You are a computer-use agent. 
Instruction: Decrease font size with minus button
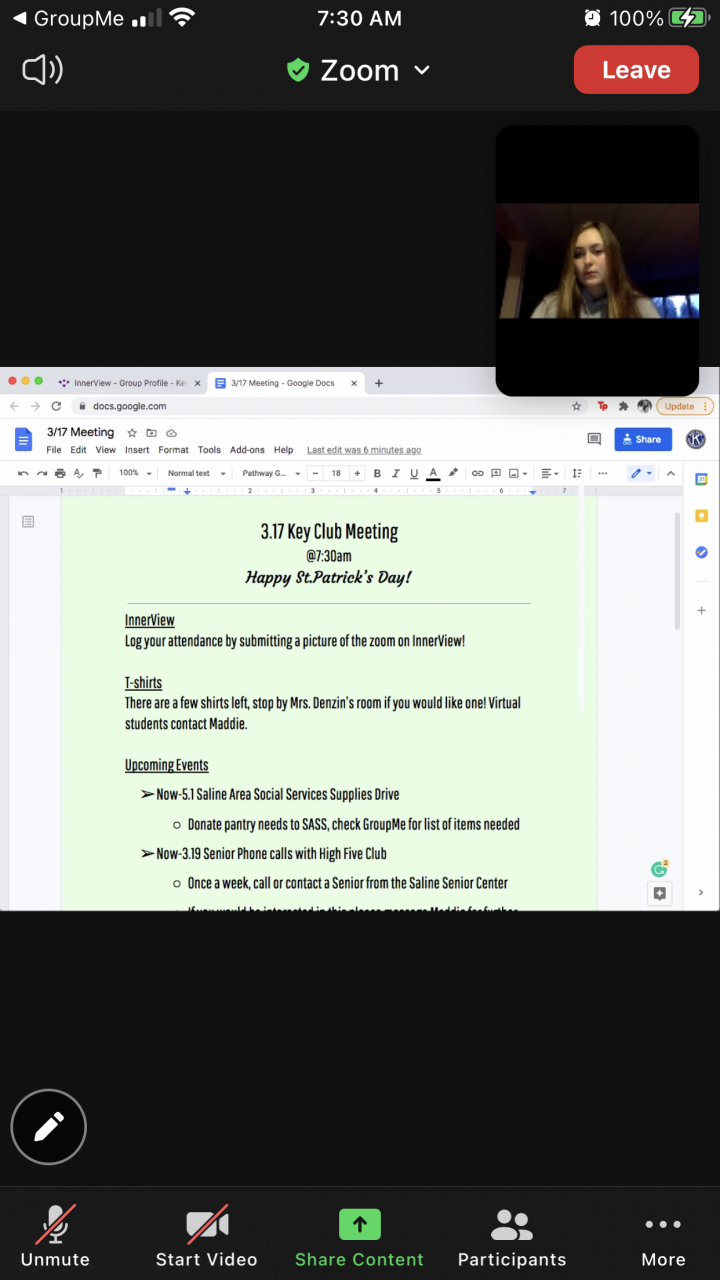(x=316, y=473)
